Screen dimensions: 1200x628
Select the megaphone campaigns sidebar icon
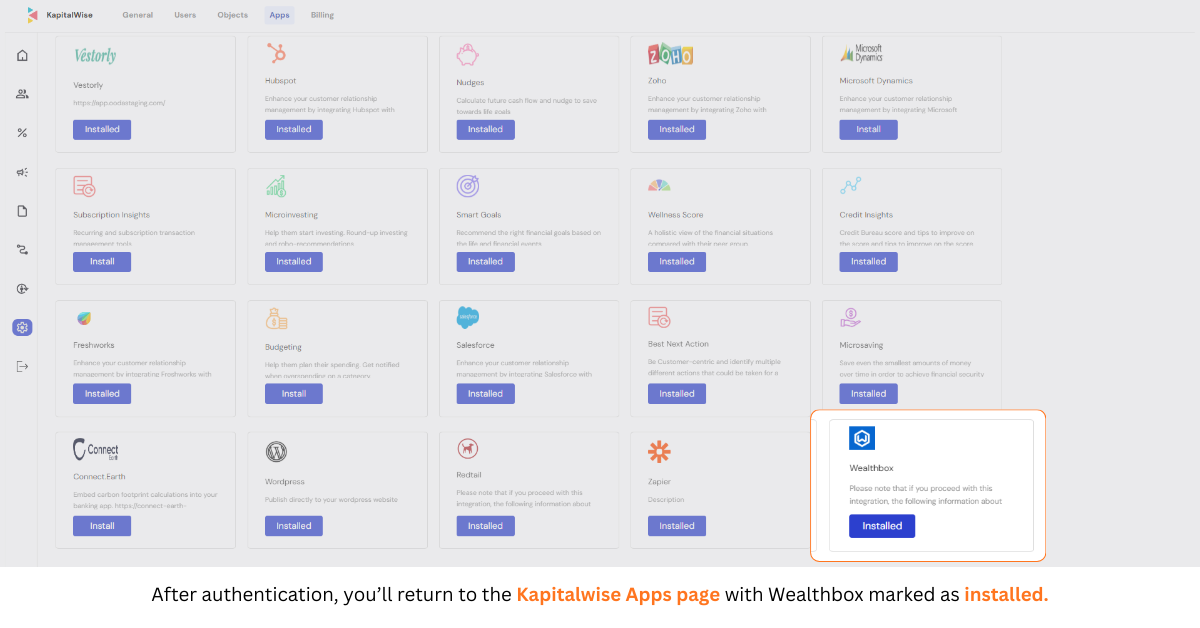point(22,172)
